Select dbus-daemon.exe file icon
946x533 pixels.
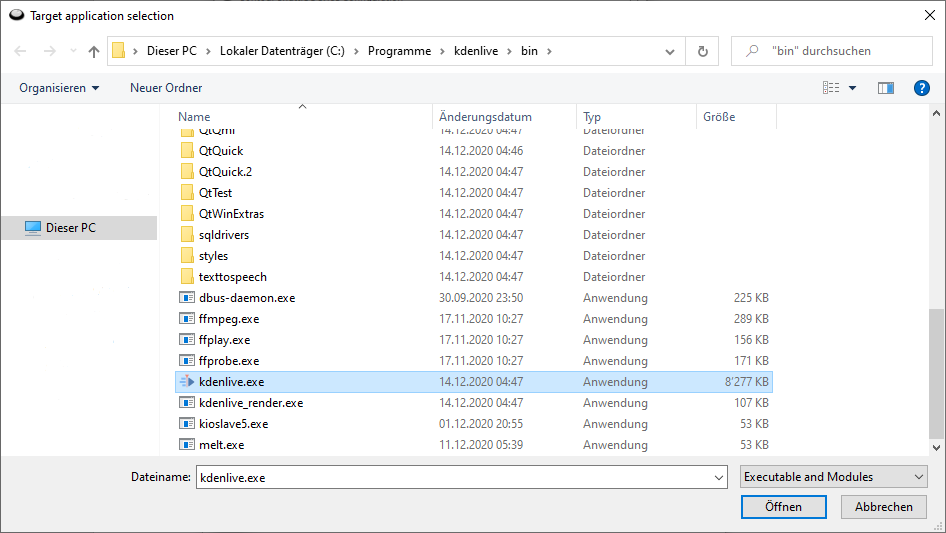(187, 298)
